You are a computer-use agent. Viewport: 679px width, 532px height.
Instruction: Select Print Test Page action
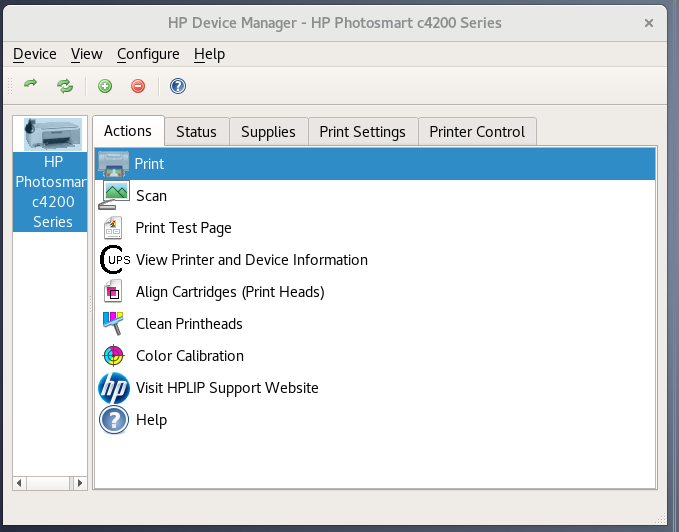point(183,228)
